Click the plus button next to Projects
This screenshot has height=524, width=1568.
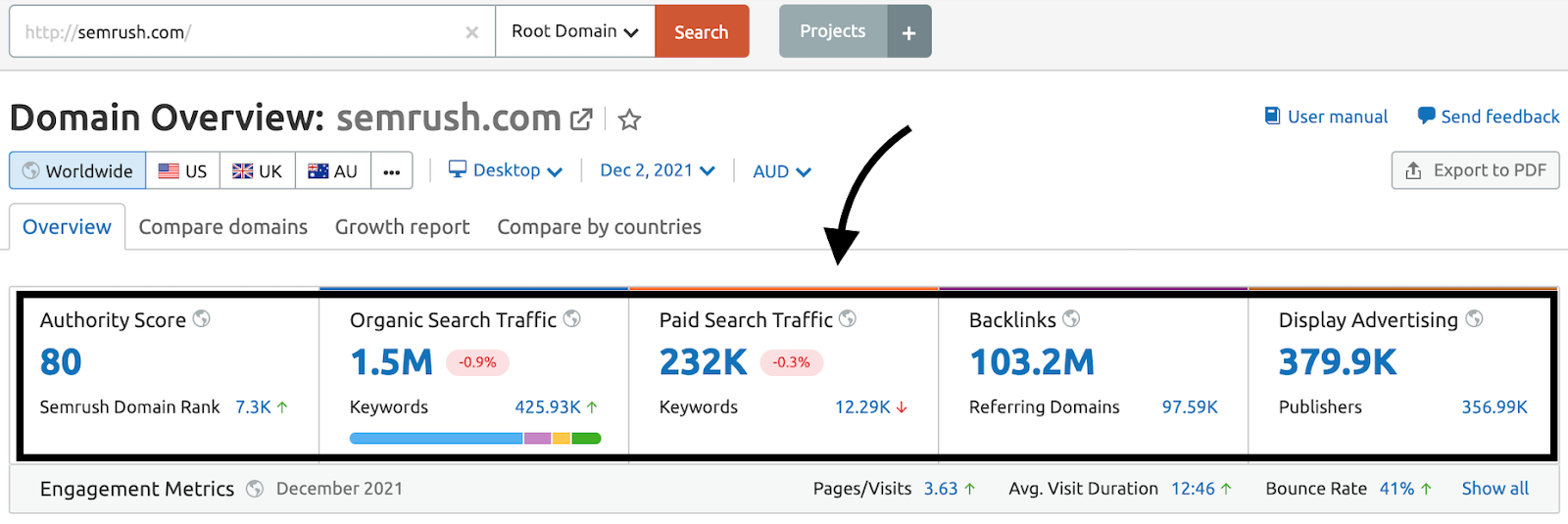point(909,32)
